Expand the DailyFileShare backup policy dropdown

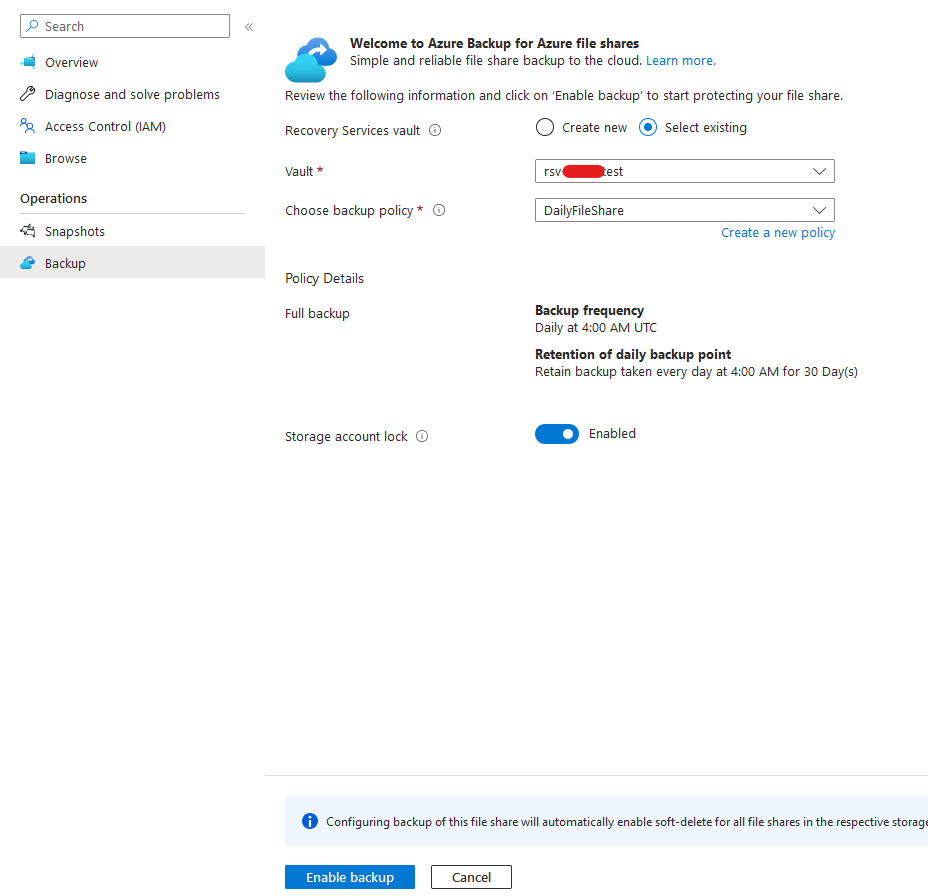pyautogui.click(x=684, y=210)
